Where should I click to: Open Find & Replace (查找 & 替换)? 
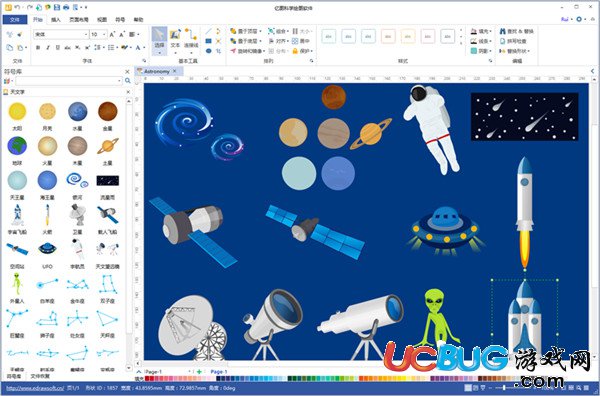[x=516, y=31]
